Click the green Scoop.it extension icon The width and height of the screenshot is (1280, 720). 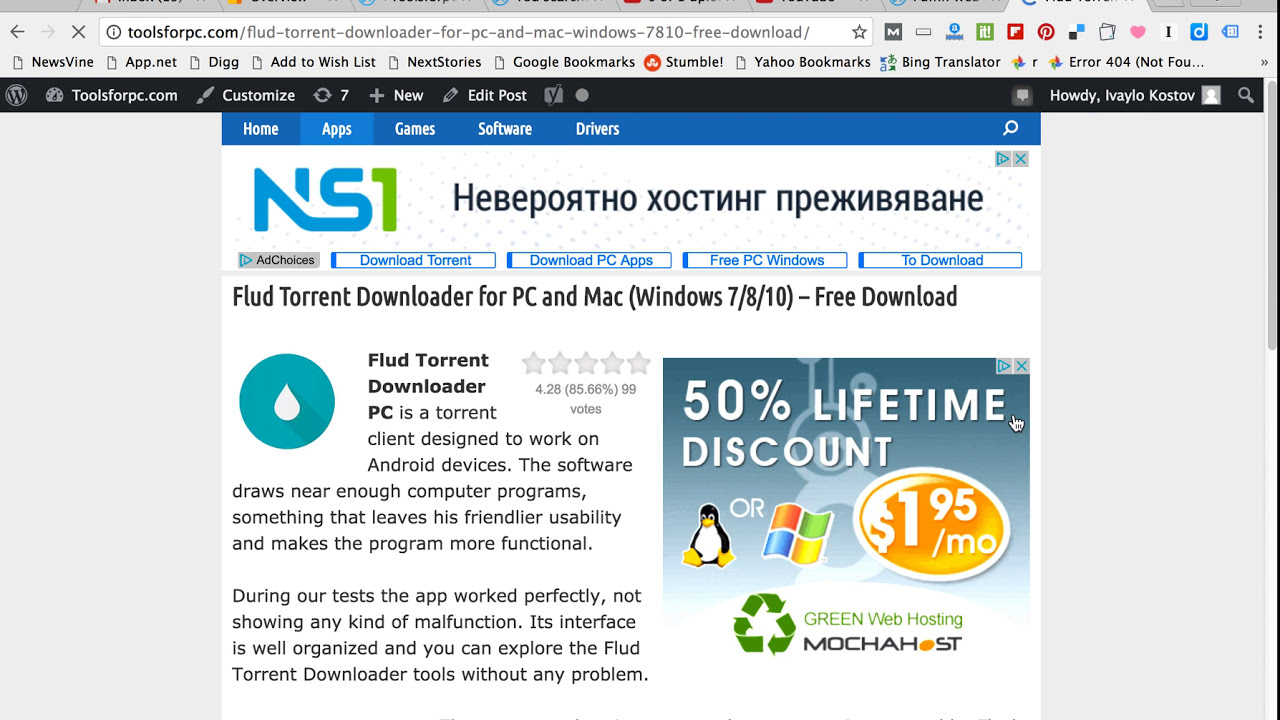(x=985, y=32)
